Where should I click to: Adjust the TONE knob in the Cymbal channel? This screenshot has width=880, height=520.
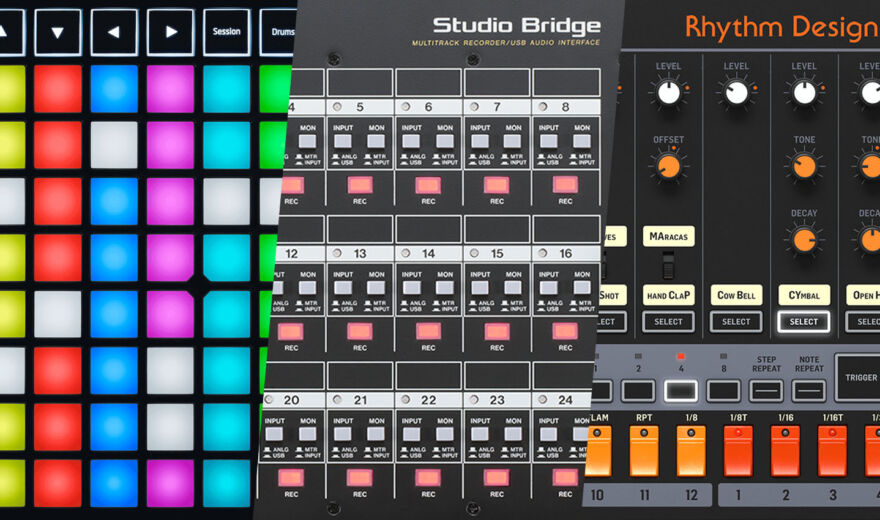click(x=804, y=167)
